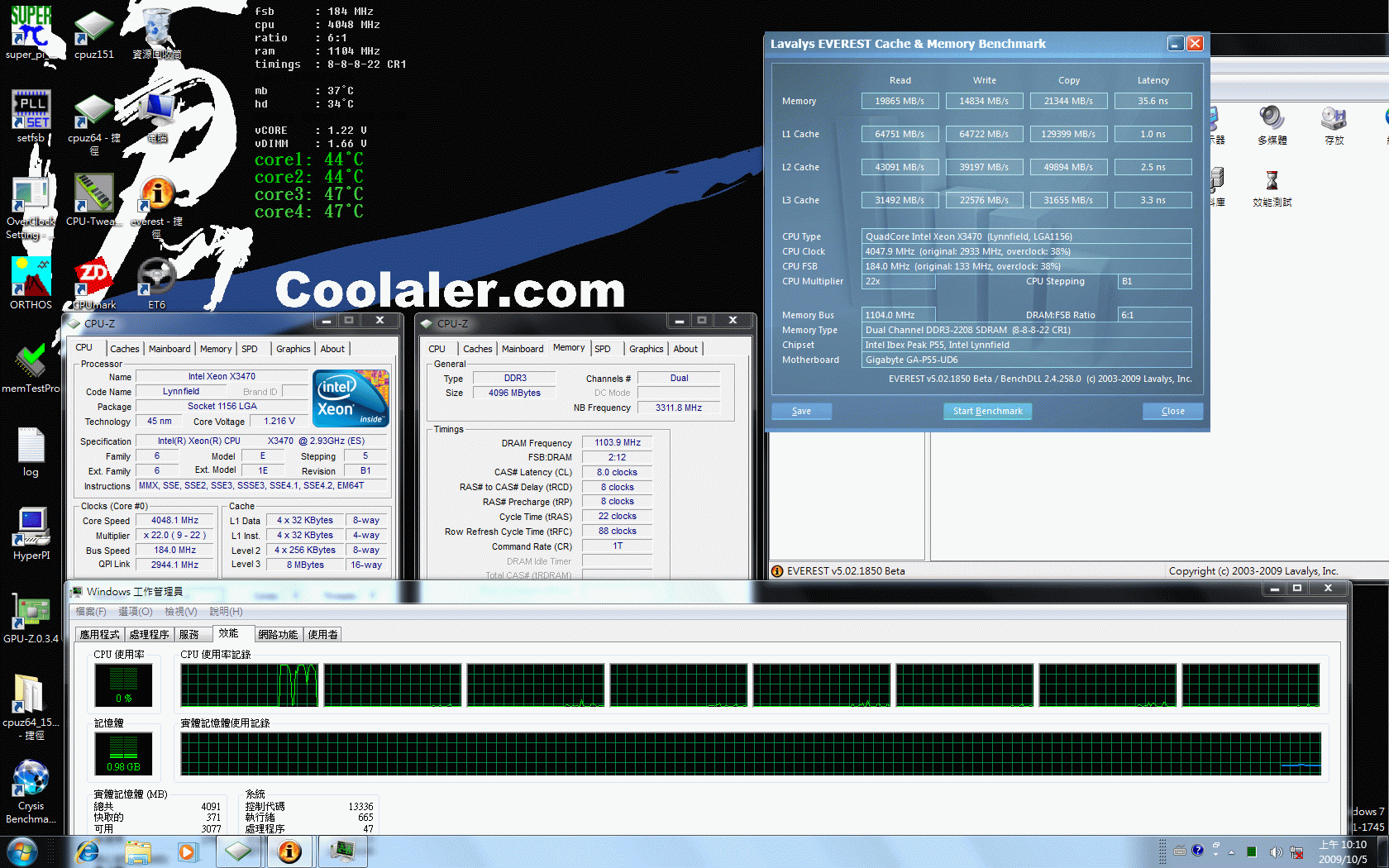The width and height of the screenshot is (1389, 868).
Task: Open the memTestPro desktop icon
Action: [x=31, y=362]
